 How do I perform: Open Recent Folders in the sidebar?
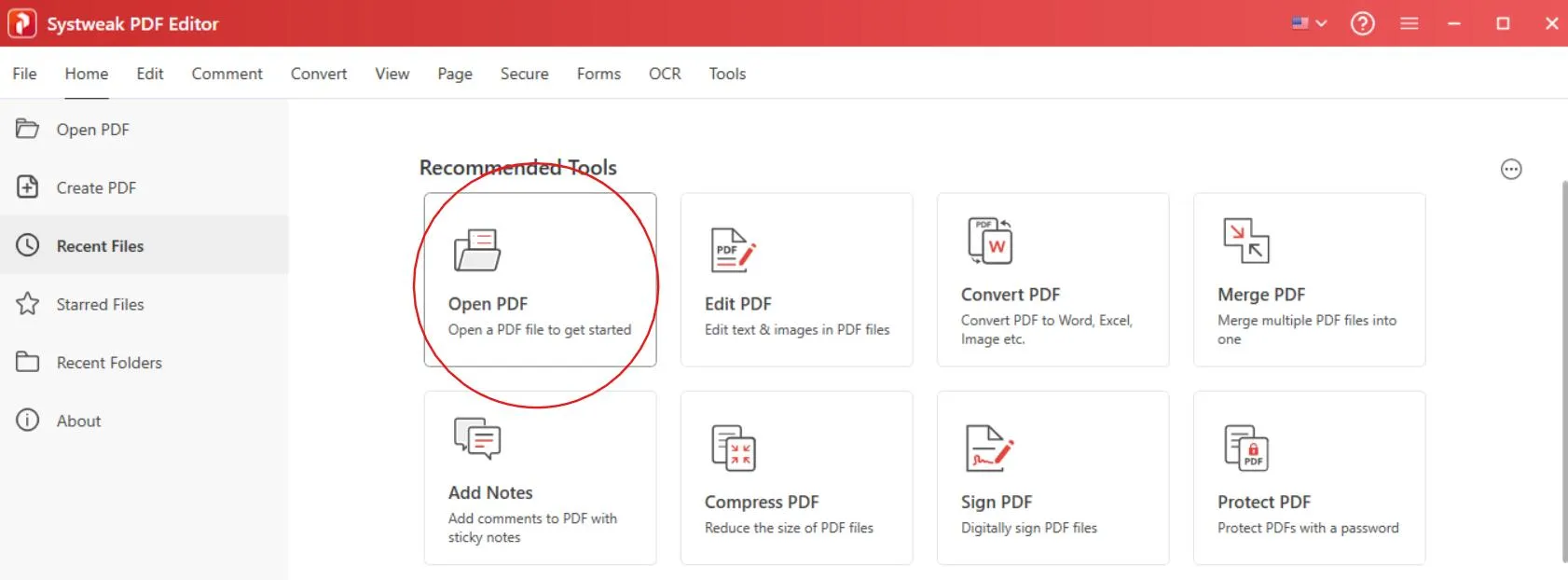click(x=109, y=363)
